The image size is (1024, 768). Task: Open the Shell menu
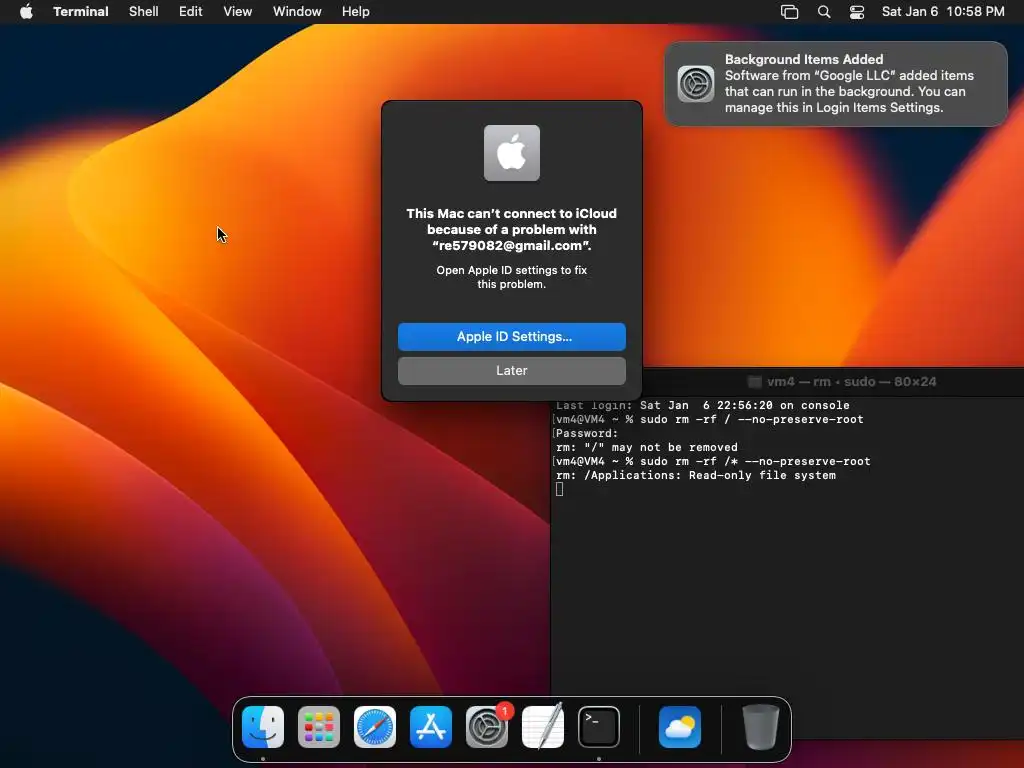point(143,11)
